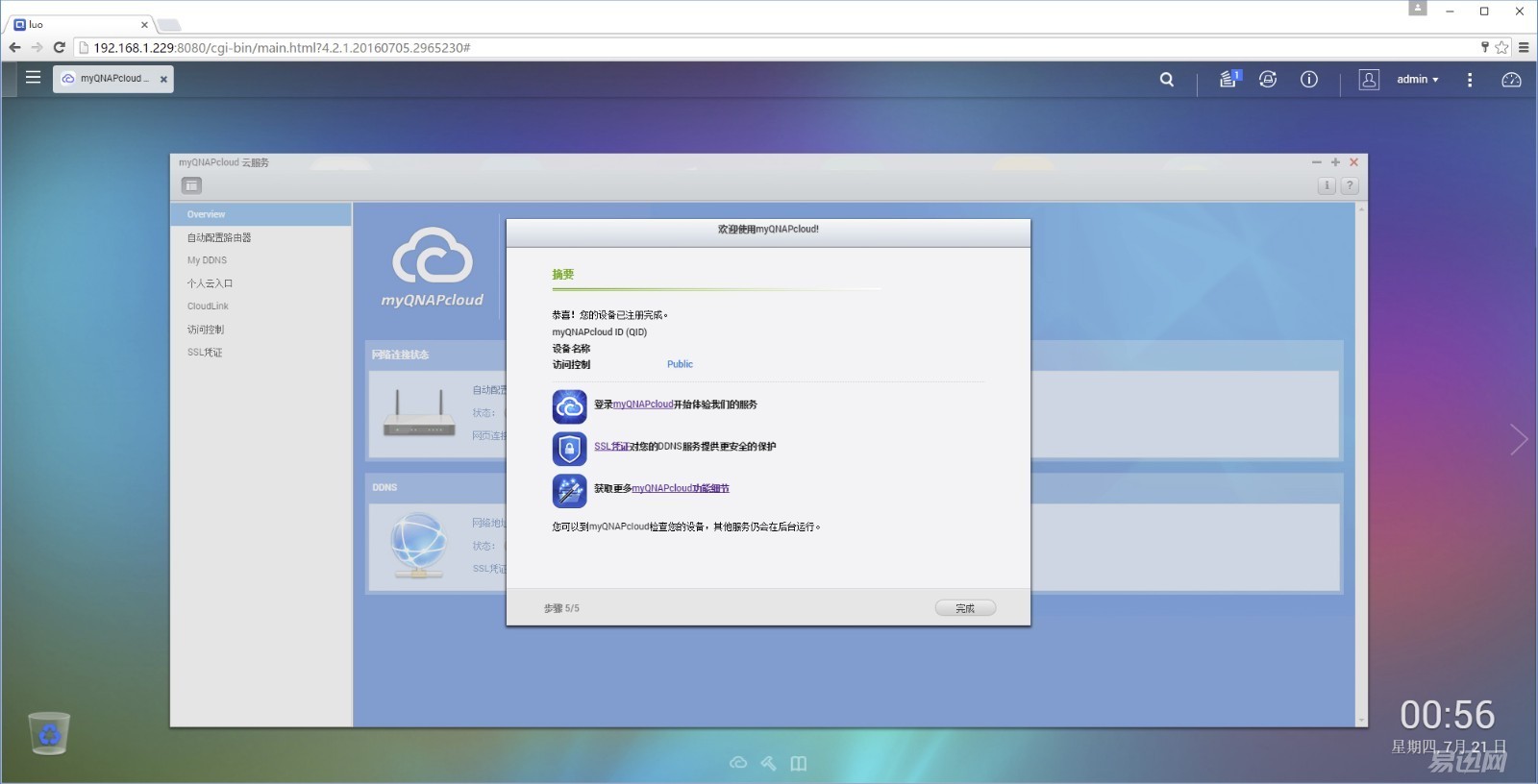Click the browser address bar
The image size is (1538, 784).
click(769, 47)
